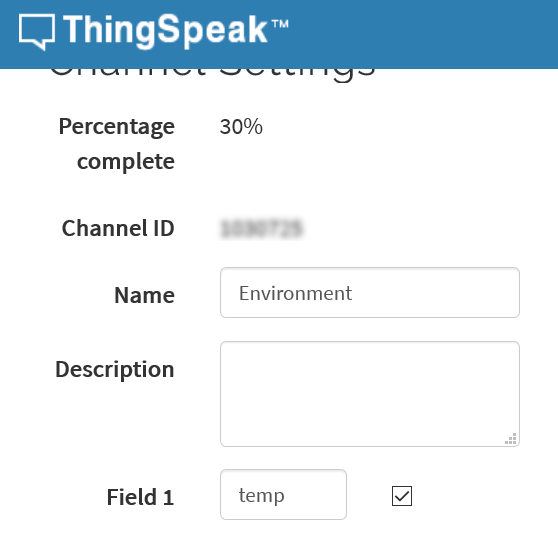Image resolution: width=558 pixels, height=539 pixels.
Task: Focus the Name field containing Environment
Action: [x=370, y=292]
